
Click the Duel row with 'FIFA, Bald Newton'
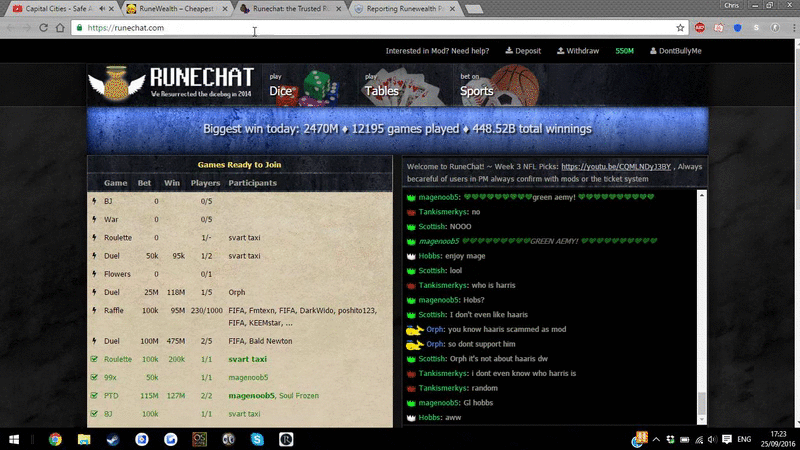click(x=240, y=341)
